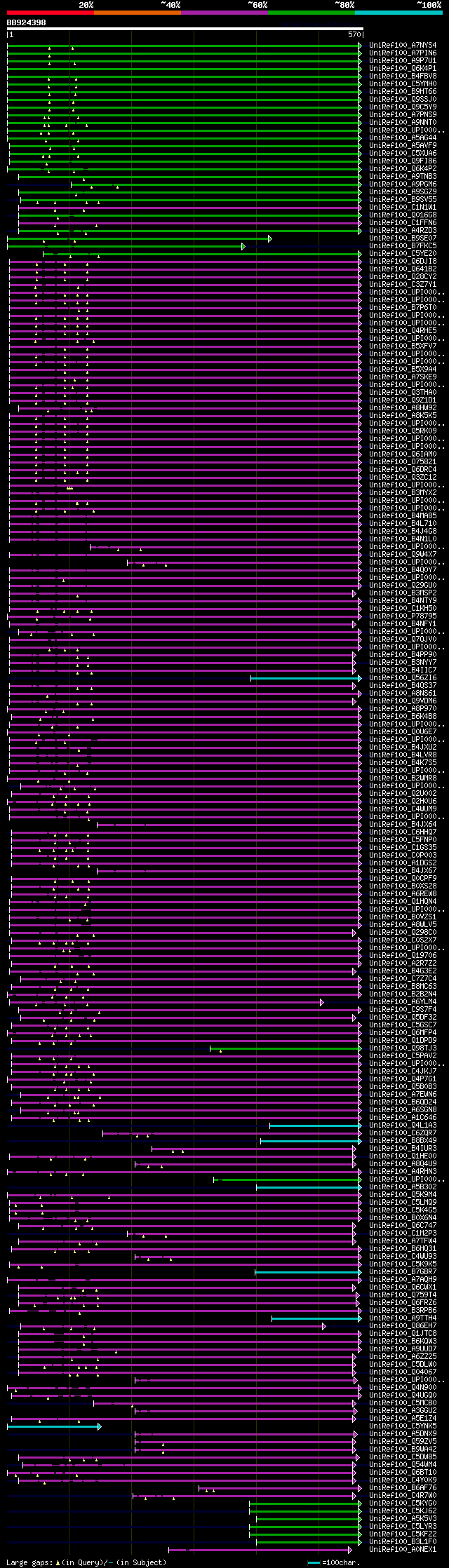Select hit label UniRef100_C6HHQ7

coord(403,832)
